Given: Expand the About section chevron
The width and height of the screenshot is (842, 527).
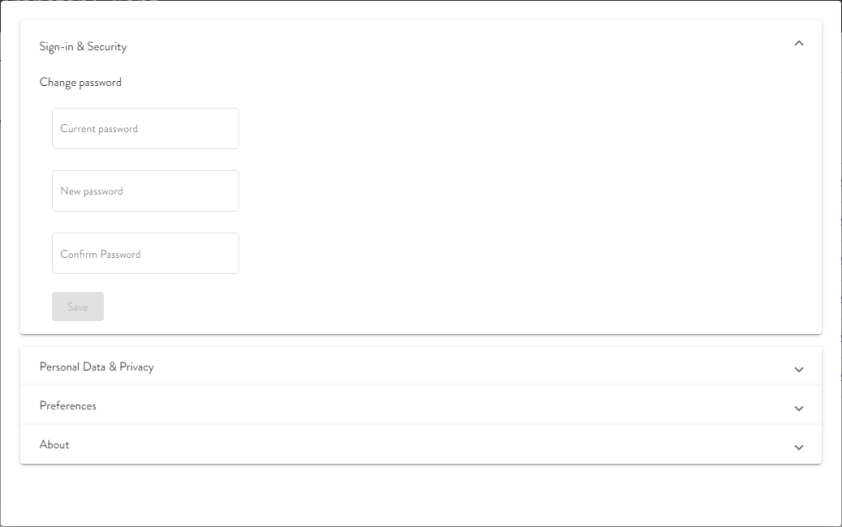Looking at the screenshot, I should 798,447.
